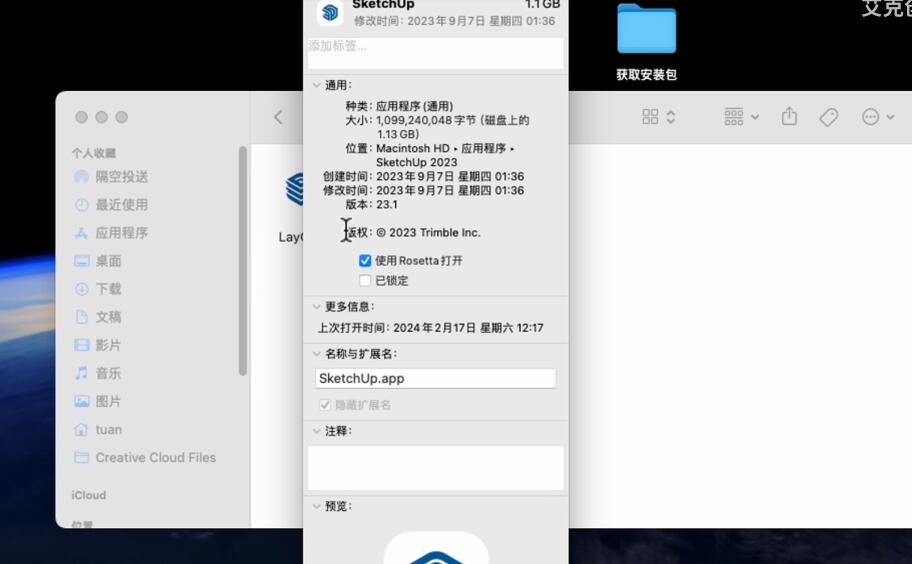Screen dimensions: 912x564
Task: Click the SketchUp app preview image
Action: (x=436, y=548)
